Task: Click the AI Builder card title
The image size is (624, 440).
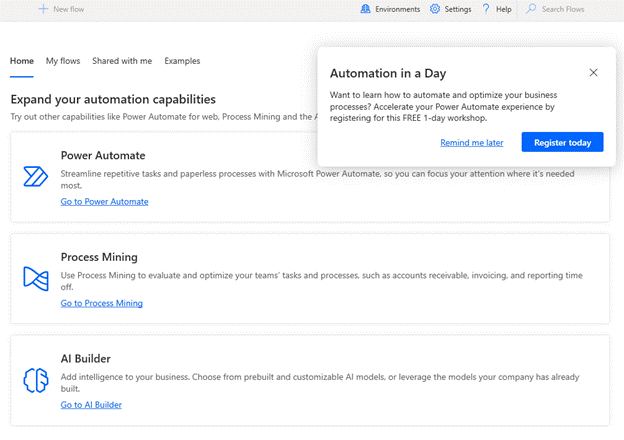Action: pos(86,358)
